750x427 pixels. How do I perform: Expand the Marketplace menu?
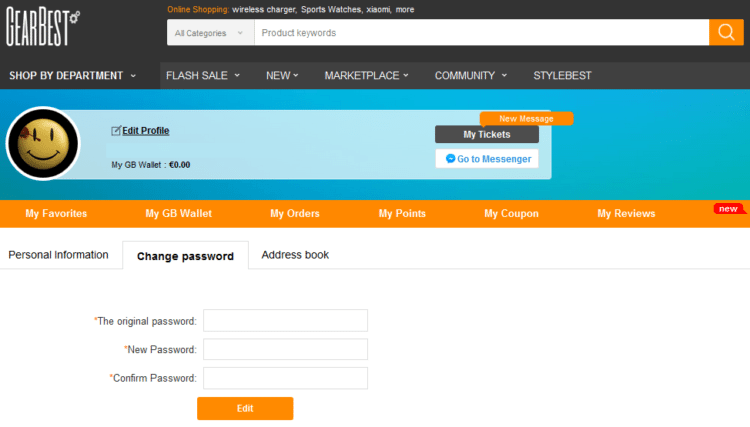click(x=366, y=76)
